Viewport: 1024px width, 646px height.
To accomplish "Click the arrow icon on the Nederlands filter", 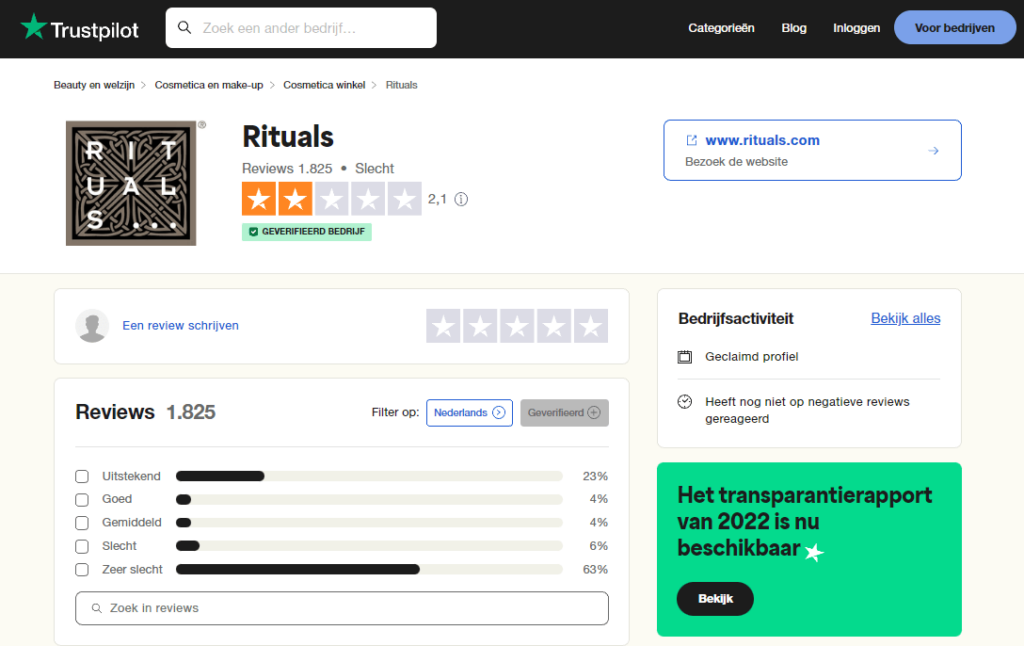I will click(499, 413).
